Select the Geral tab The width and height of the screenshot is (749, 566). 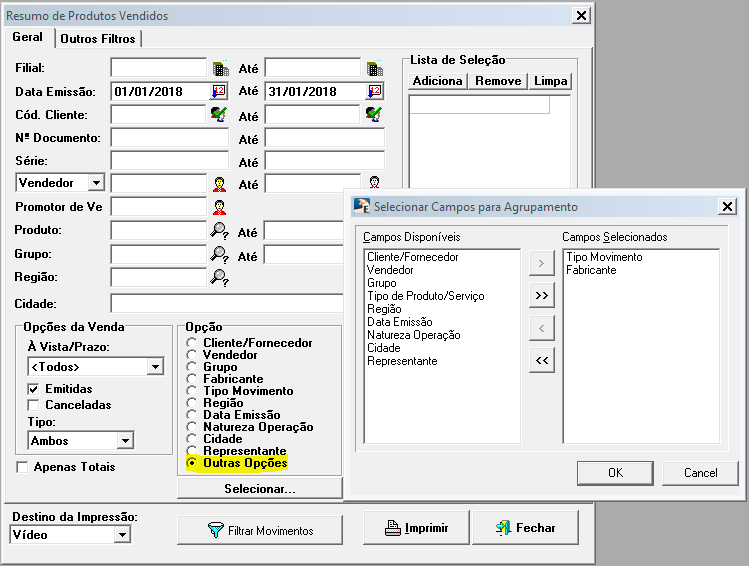[x=27, y=38]
